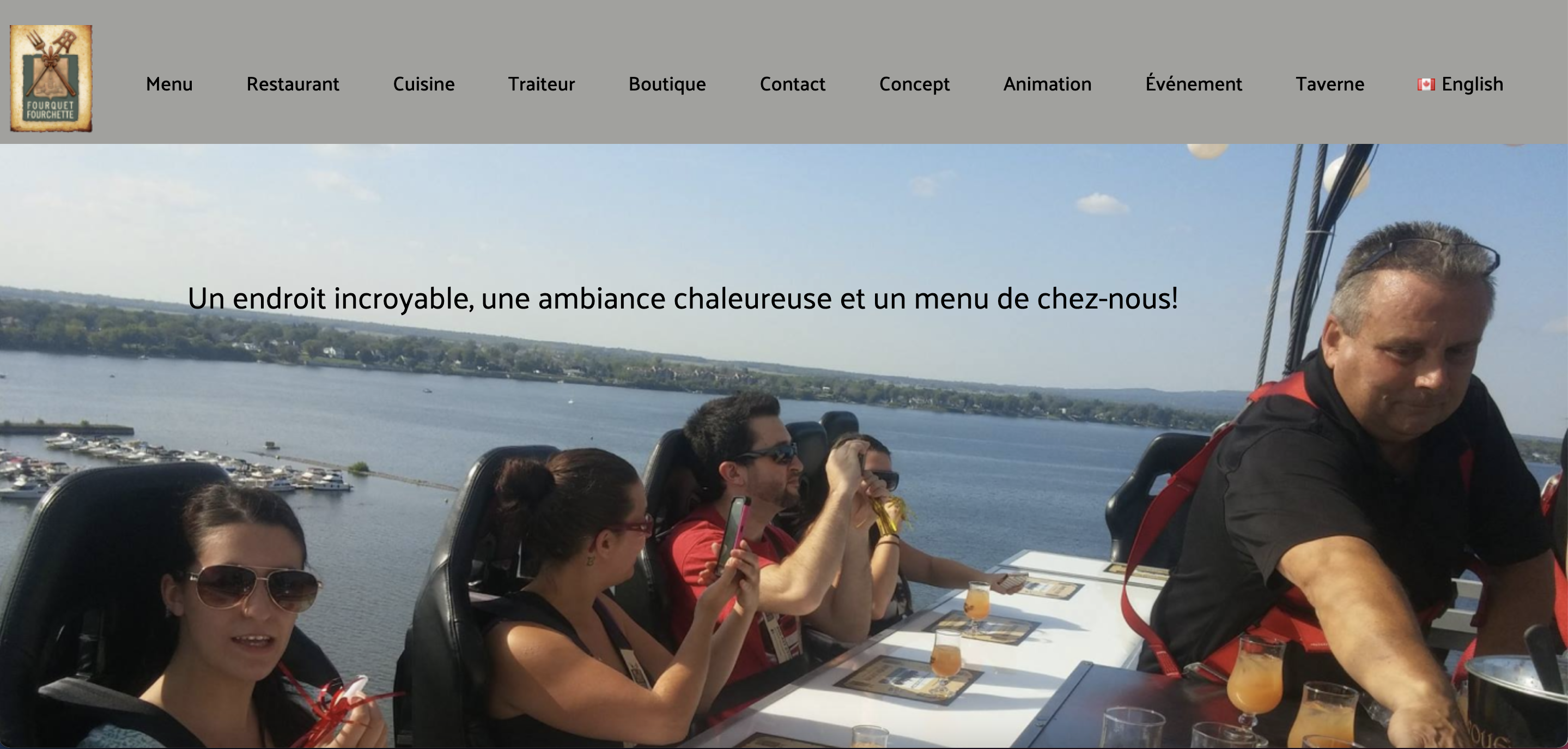The image size is (1568, 749).
Task: Click the Fourquet Fourchette logo
Action: click(51, 78)
